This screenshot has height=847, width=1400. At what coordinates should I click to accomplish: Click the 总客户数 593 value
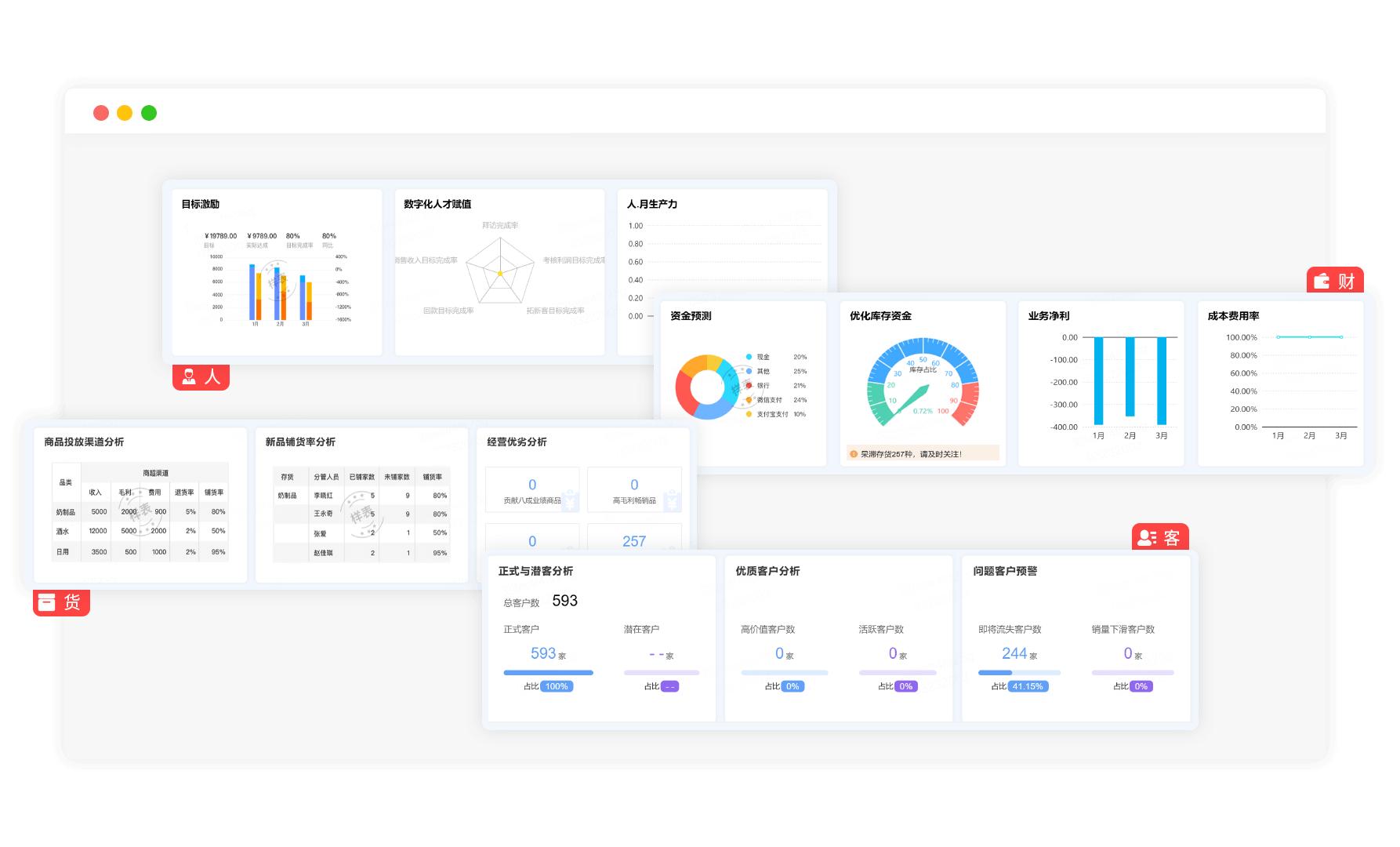click(x=564, y=601)
